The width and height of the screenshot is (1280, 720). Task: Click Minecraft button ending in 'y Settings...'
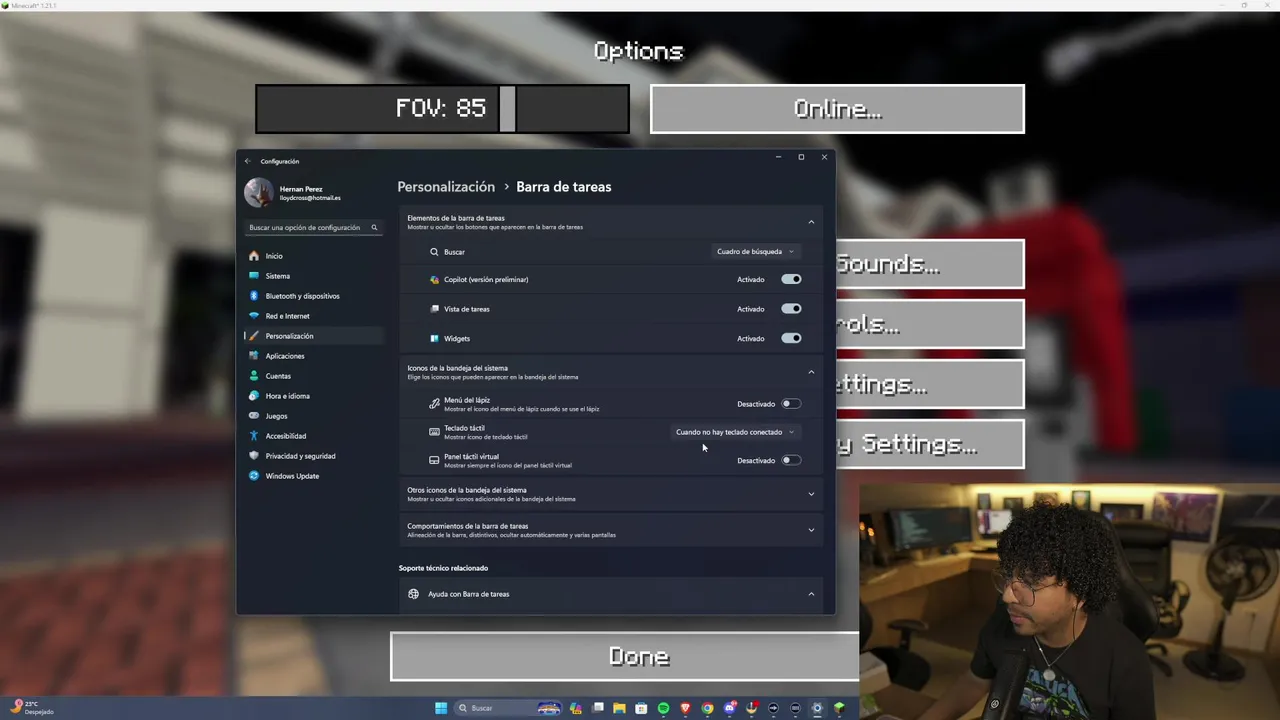[930, 444]
